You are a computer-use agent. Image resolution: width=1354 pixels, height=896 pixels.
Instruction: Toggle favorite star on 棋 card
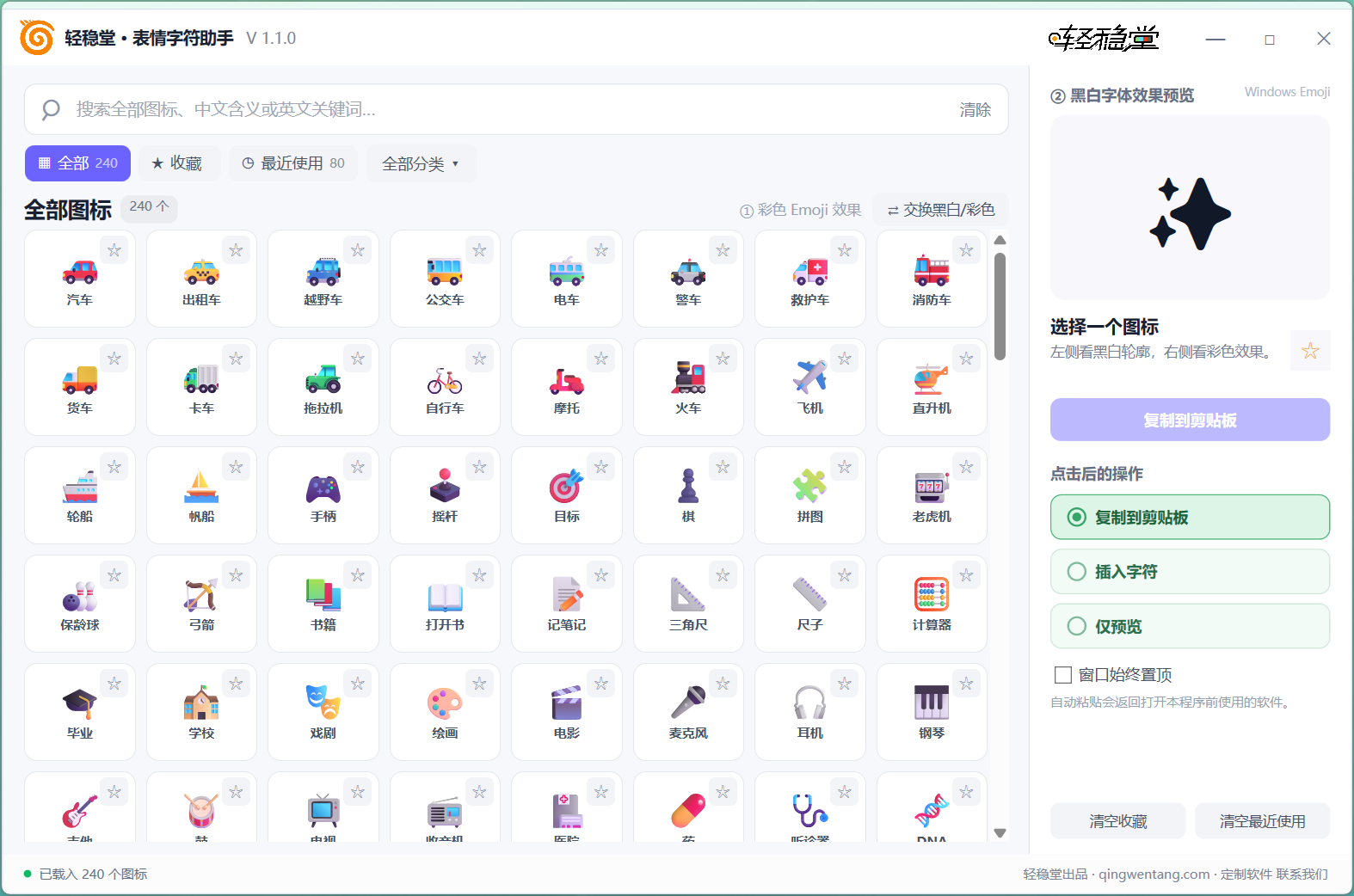[x=723, y=467]
